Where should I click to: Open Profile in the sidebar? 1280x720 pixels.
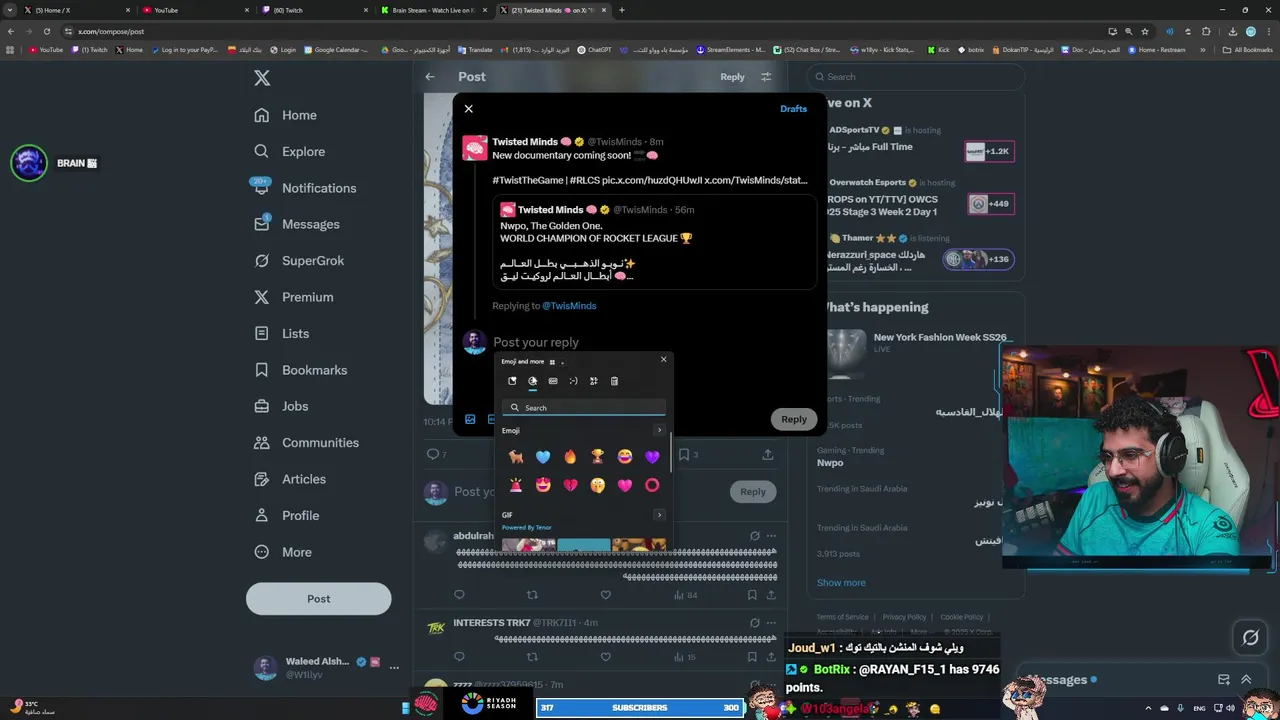(287, 516)
